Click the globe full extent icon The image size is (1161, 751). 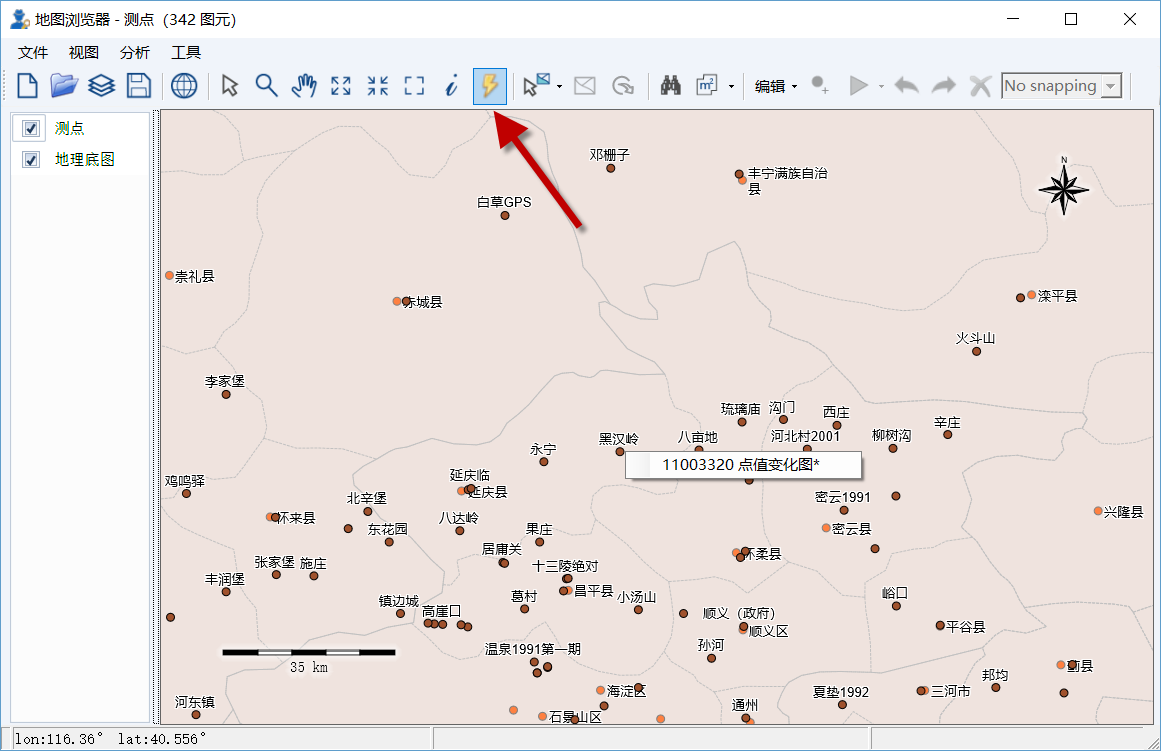coord(184,86)
